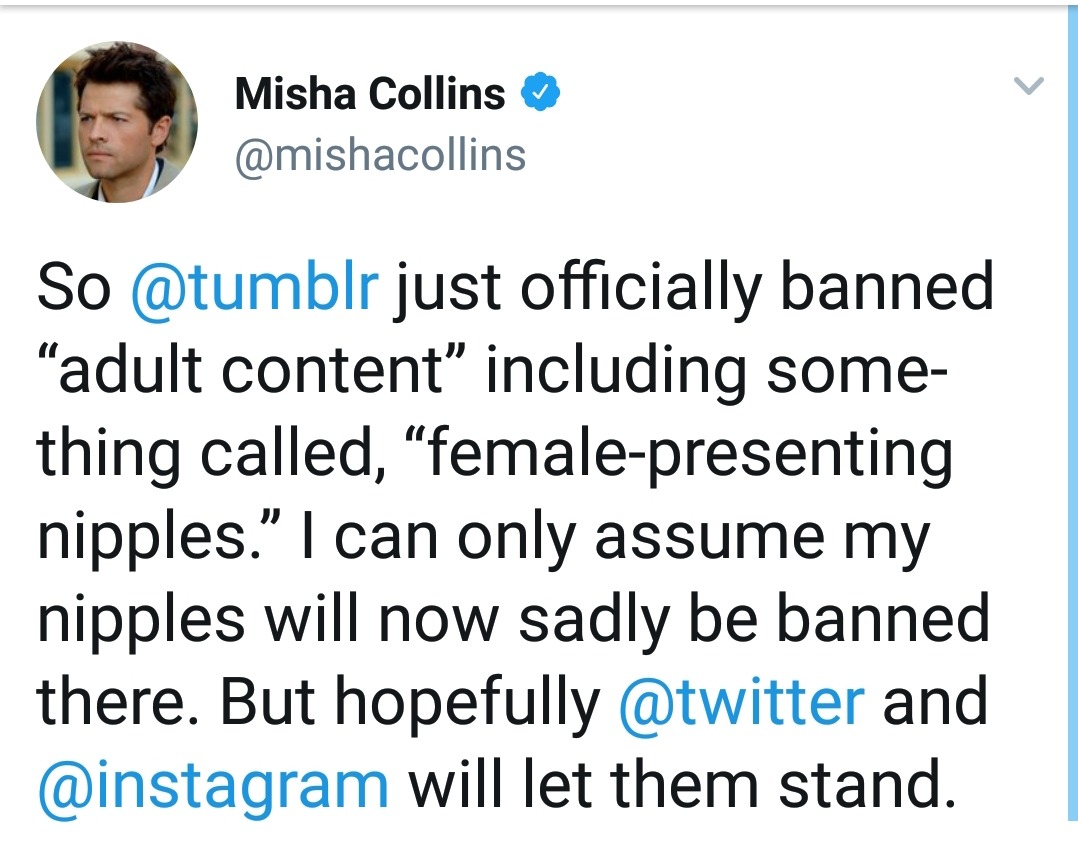This screenshot has height=856, width=1078.
Task: Click the words "just officially banned"
Action: [695, 288]
